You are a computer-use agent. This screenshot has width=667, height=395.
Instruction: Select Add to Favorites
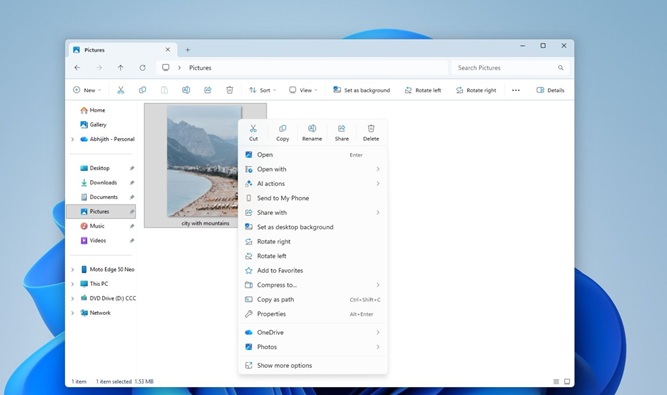click(x=313, y=270)
